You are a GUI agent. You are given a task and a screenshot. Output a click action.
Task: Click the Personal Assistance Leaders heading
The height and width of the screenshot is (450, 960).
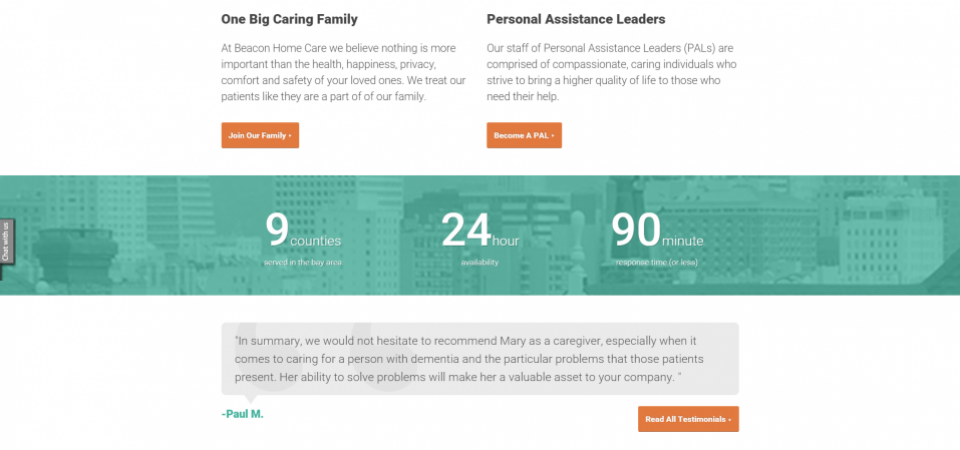[x=575, y=19]
